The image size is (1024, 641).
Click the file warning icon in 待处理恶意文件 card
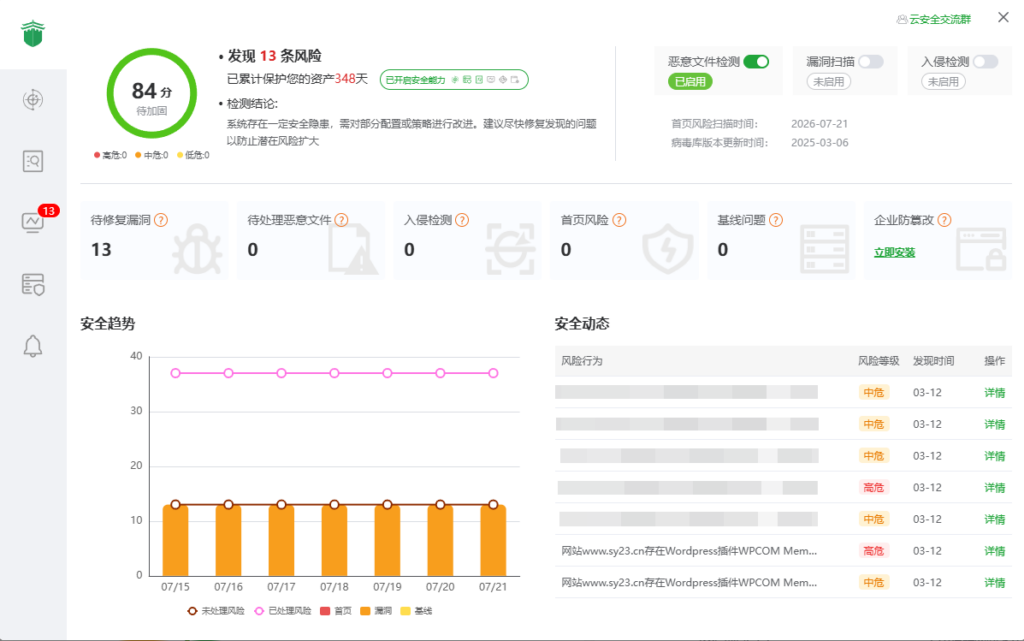353,249
